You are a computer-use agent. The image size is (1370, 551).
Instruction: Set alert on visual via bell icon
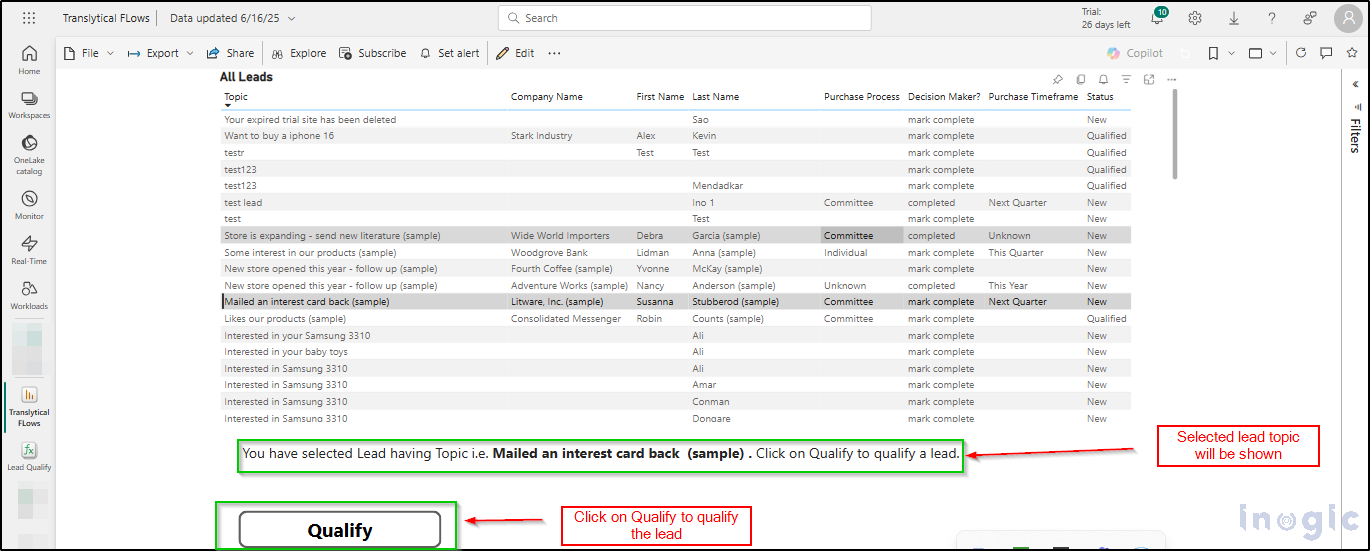point(1103,79)
